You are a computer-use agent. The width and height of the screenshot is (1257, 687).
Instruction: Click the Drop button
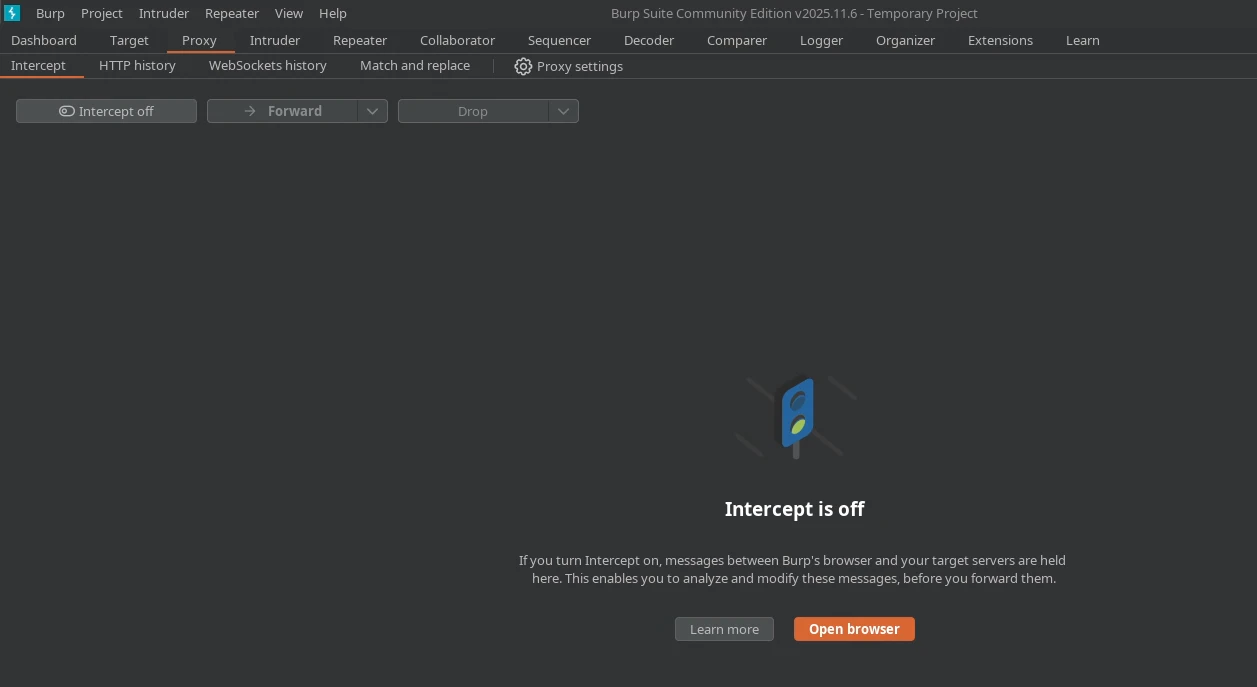point(473,111)
